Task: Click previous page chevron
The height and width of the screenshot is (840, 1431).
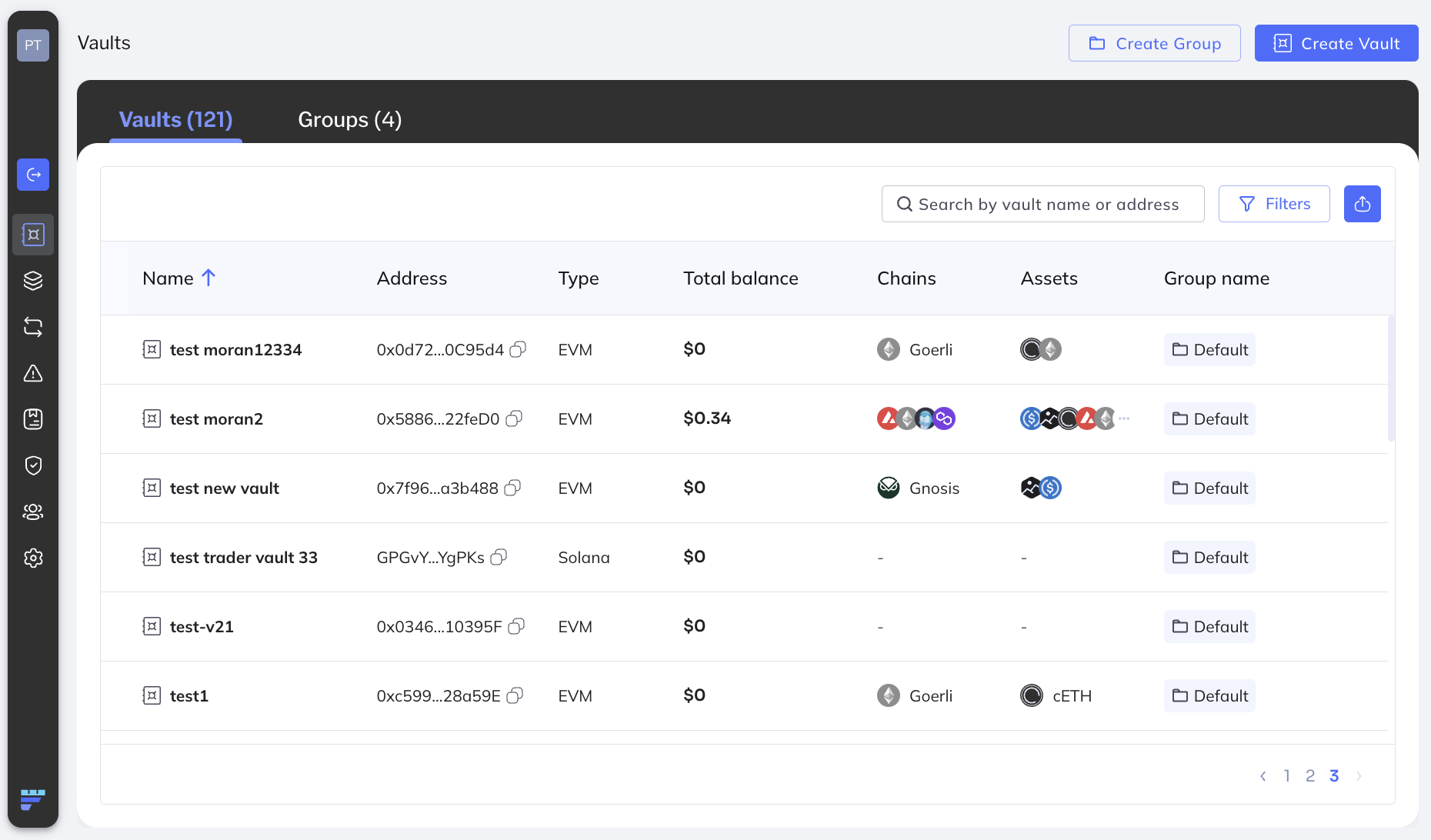Action: point(1263,776)
